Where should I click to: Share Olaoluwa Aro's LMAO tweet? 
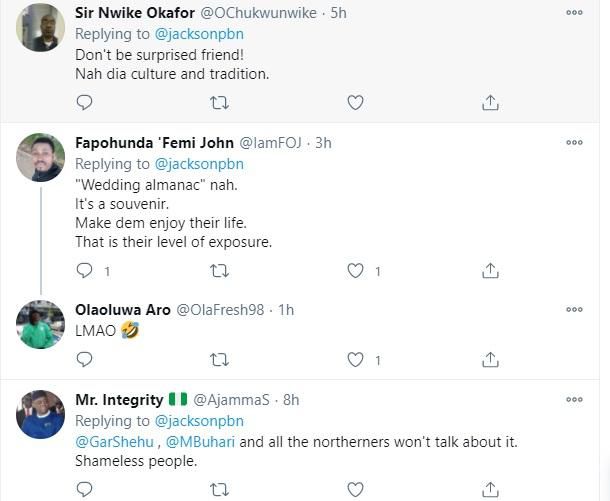point(490,358)
